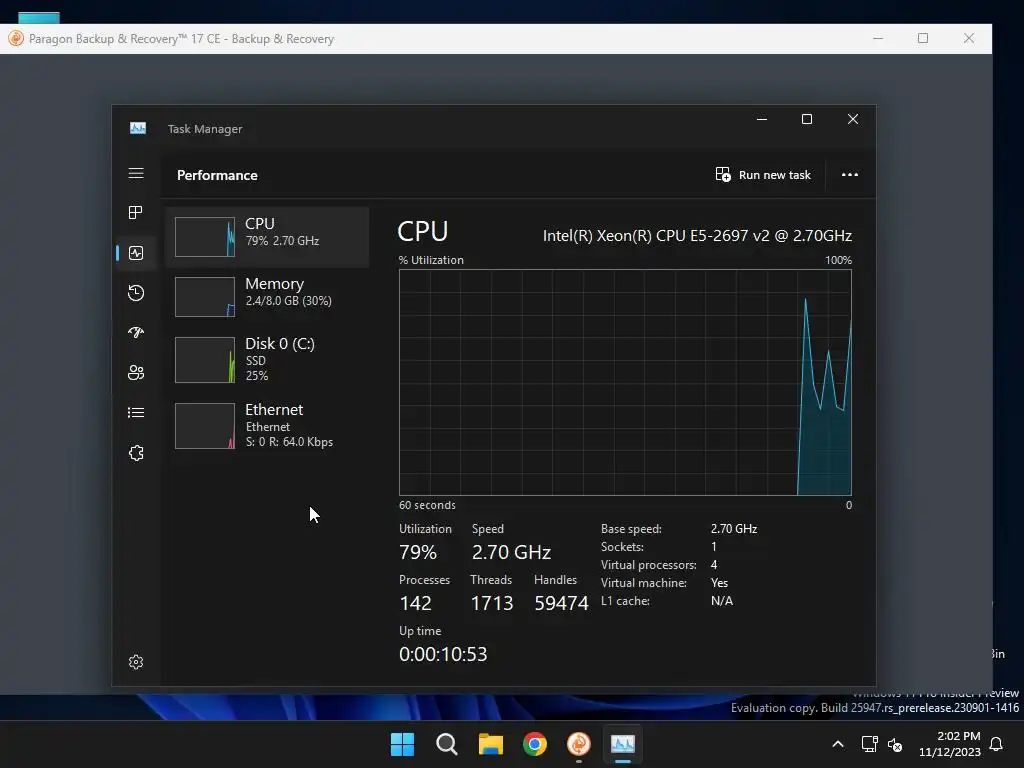This screenshot has width=1024, height=768.
Task: Click the Virtual processors value 4
Action: (714, 565)
